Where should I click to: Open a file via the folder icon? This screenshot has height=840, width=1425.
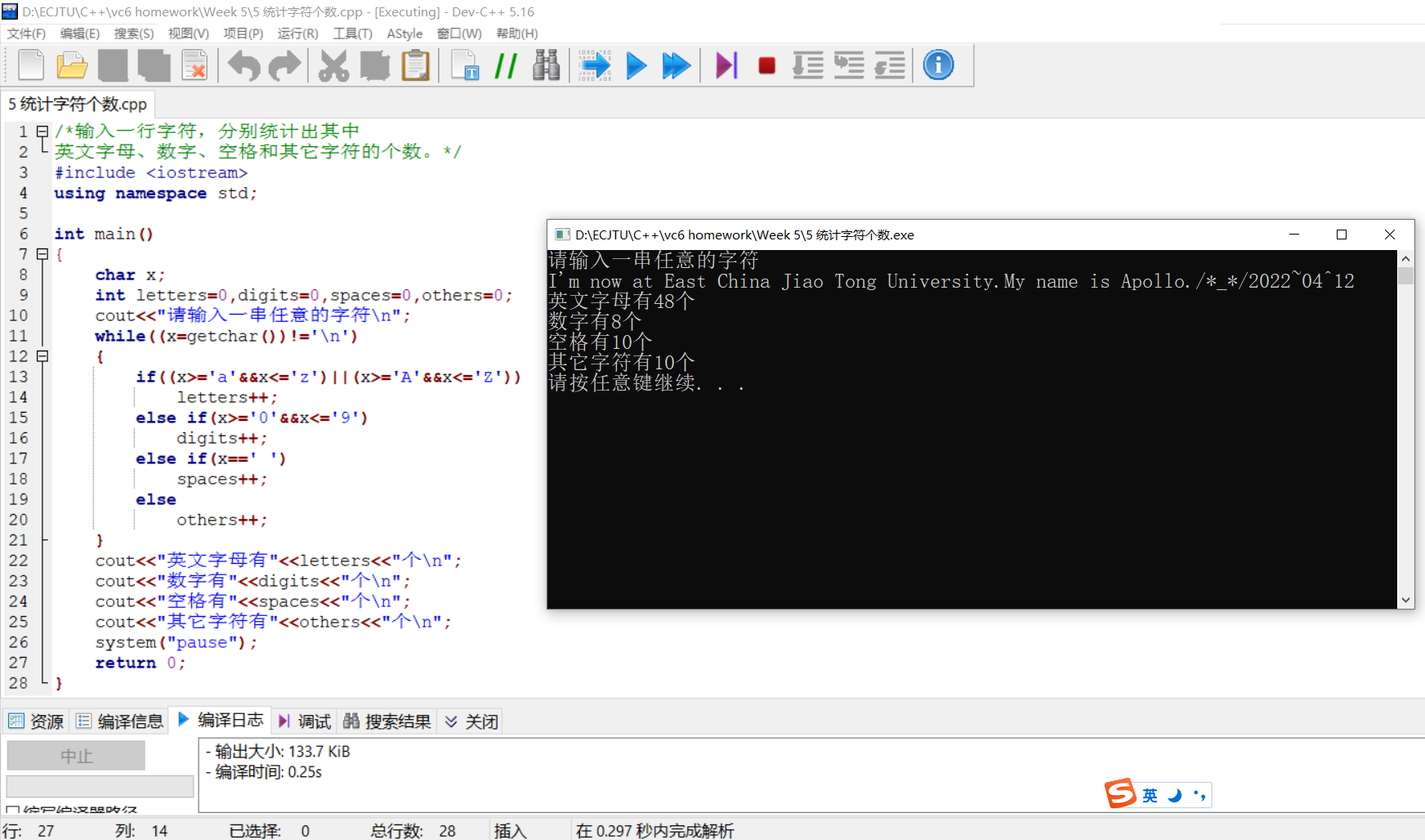click(x=72, y=65)
